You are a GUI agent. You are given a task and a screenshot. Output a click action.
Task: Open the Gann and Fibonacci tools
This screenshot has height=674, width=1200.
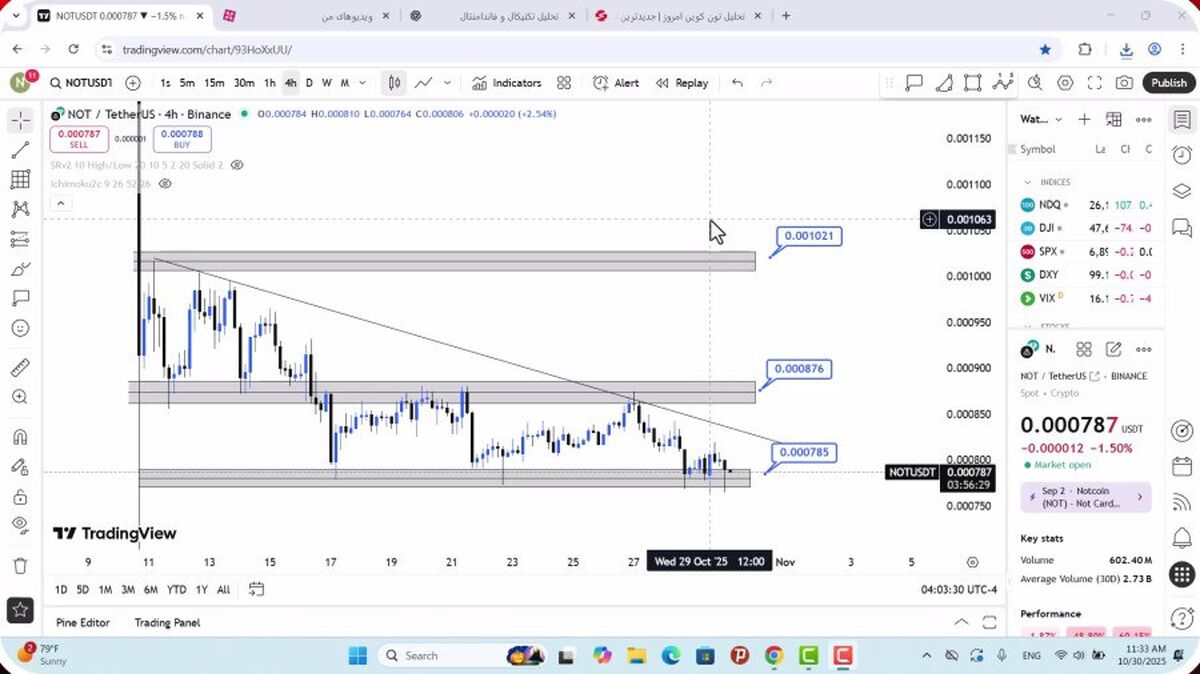(20, 180)
